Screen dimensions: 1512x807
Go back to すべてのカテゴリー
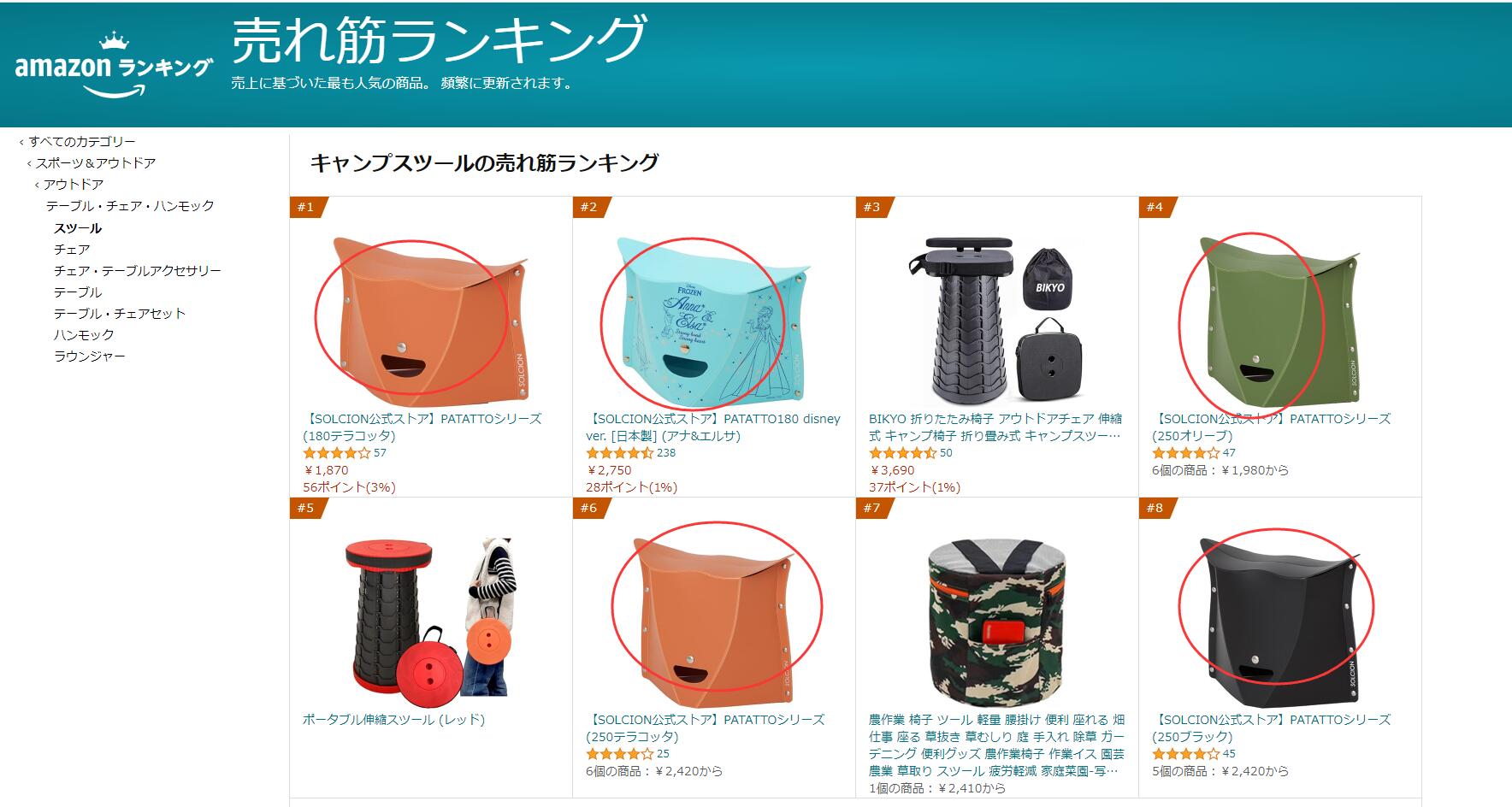[x=82, y=142]
